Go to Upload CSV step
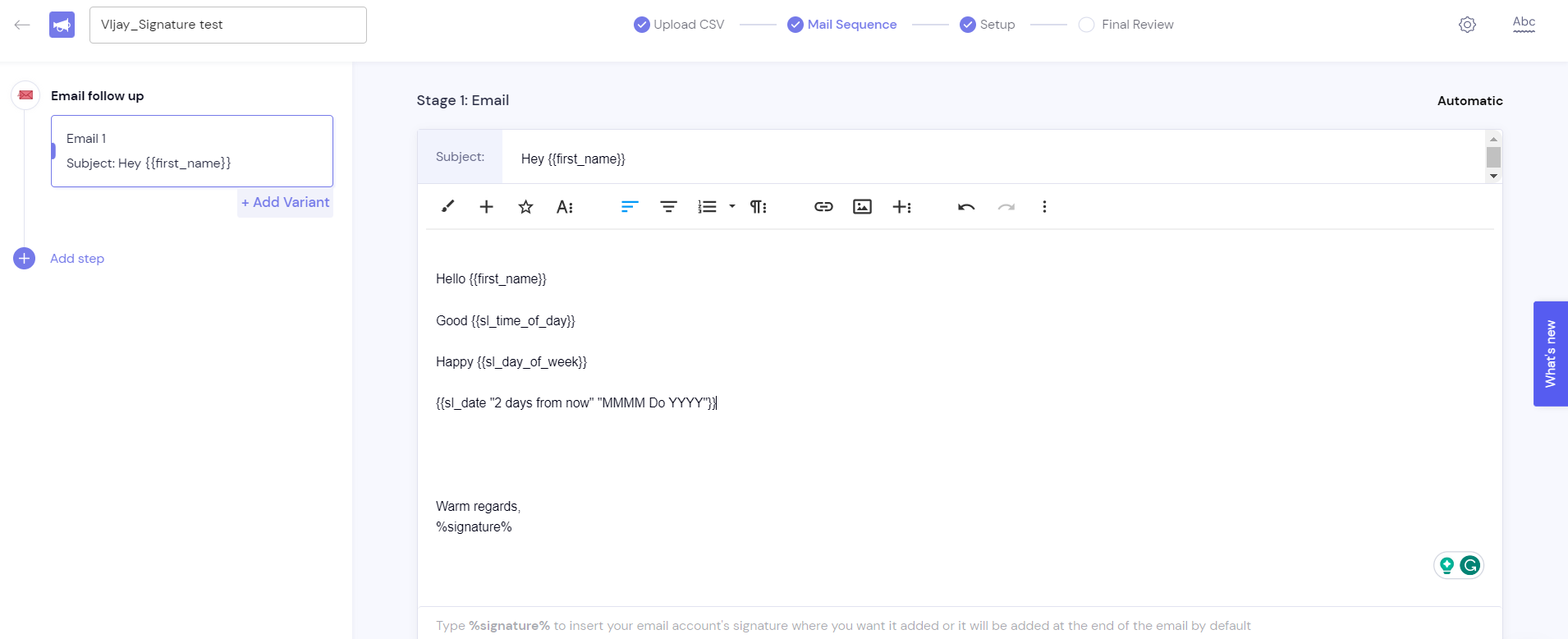This screenshot has height=639, width=1568. (679, 25)
